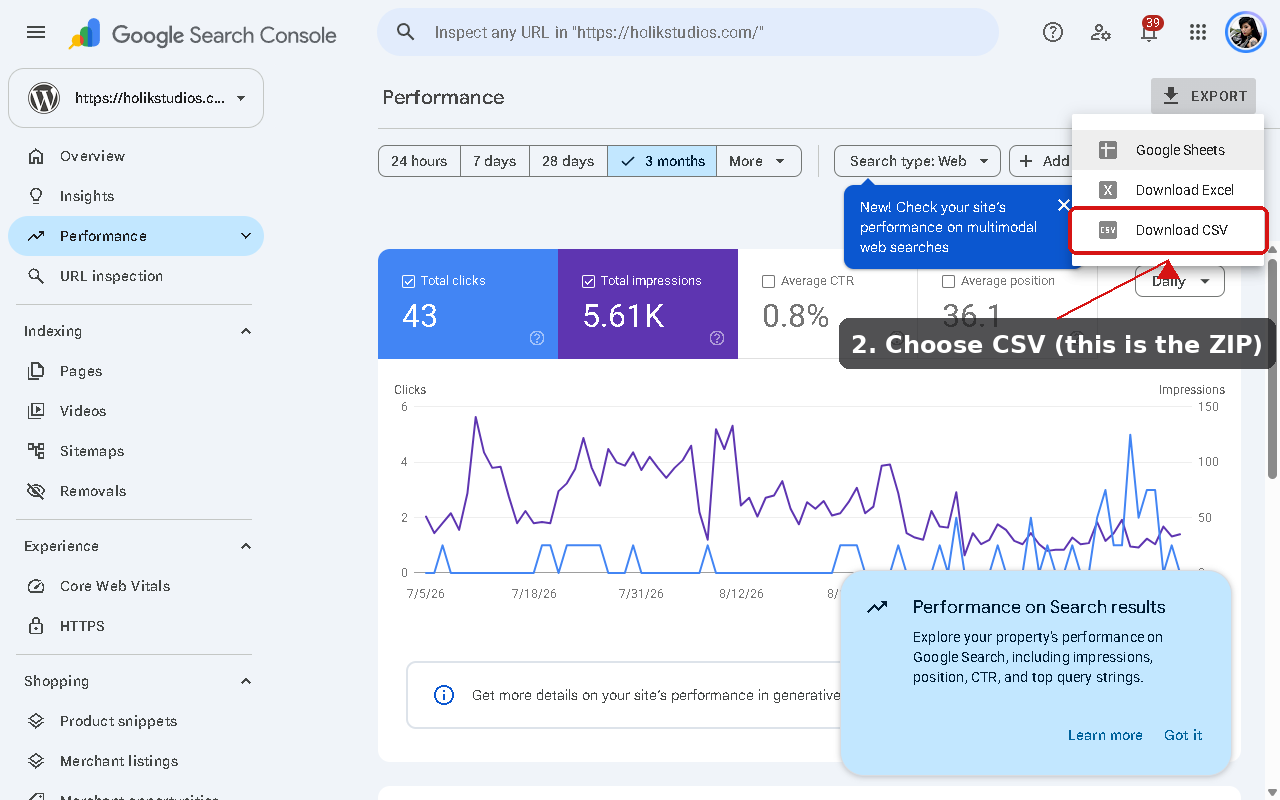This screenshot has width=1280, height=800.
Task: Choose Google Sheets export option
Action: 1168,150
